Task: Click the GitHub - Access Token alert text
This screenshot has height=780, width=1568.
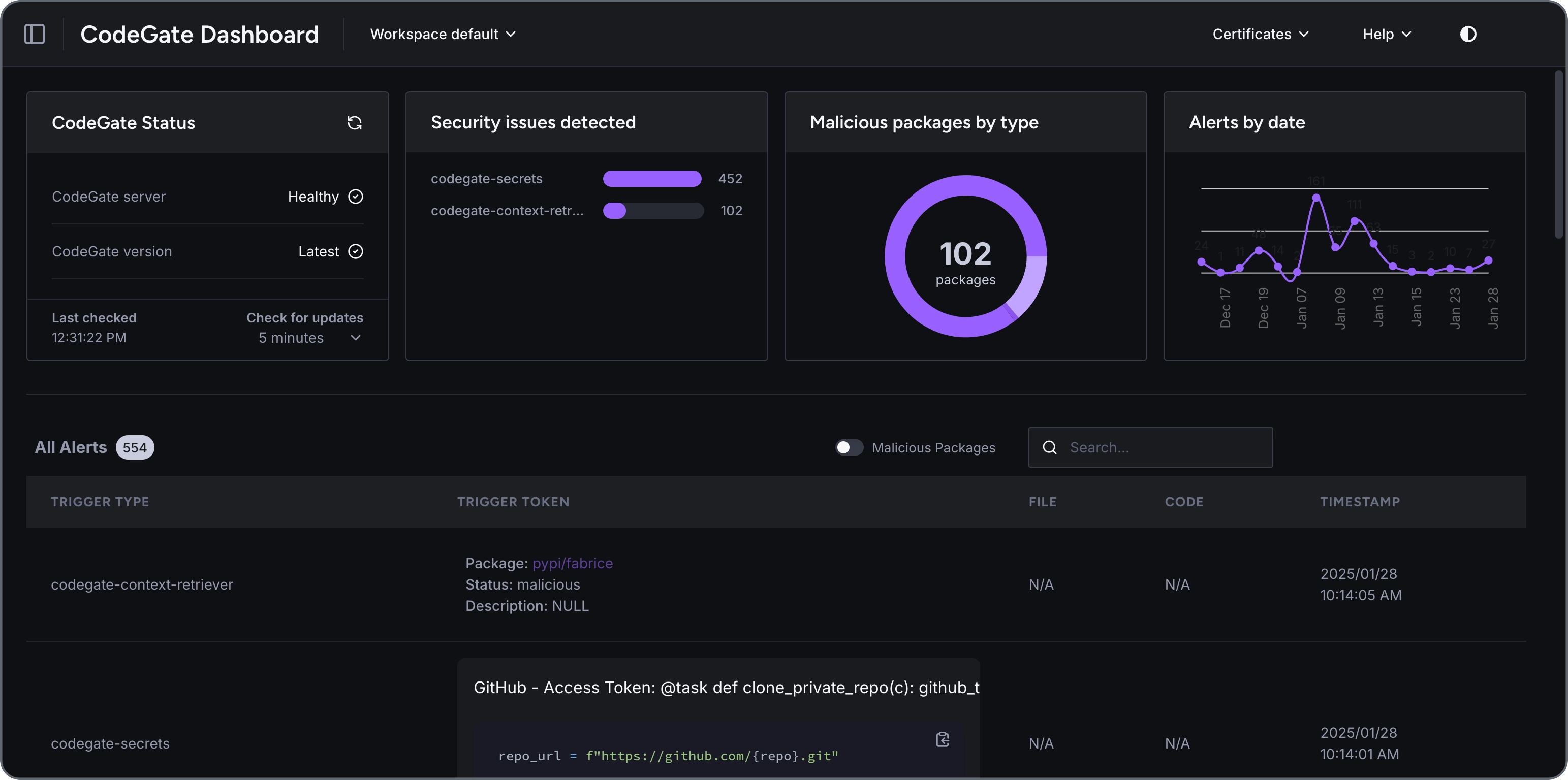Action: click(x=726, y=688)
